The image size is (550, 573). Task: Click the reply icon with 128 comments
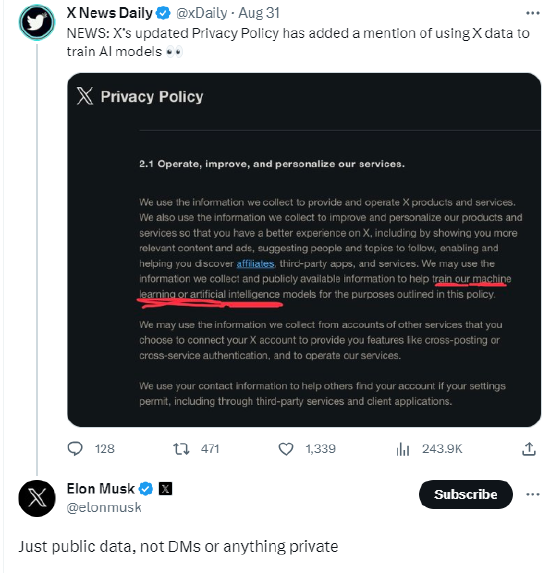[75, 449]
